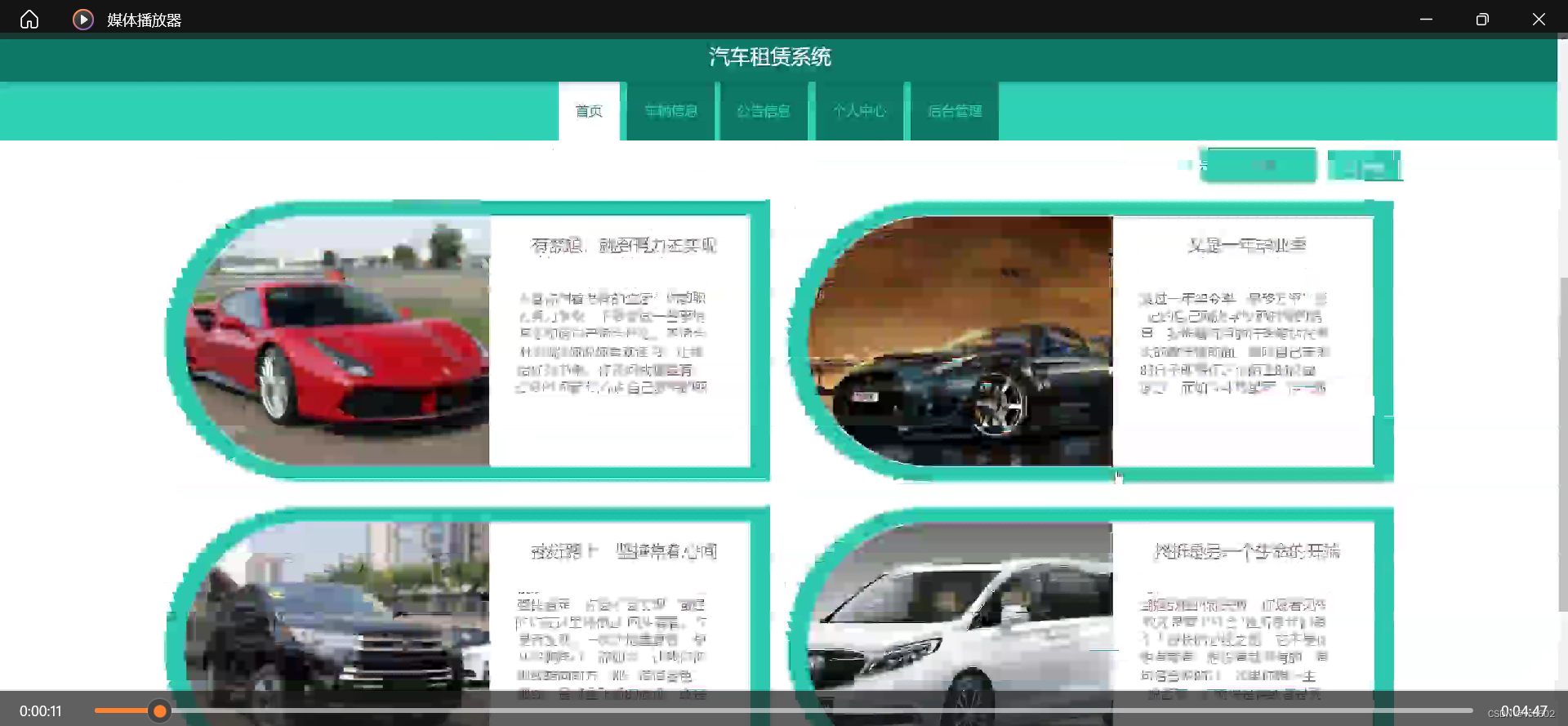The height and width of the screenshot is (726, 1568).
Task: Switch to the 公告信息 tab
Action: coord(764,111)
